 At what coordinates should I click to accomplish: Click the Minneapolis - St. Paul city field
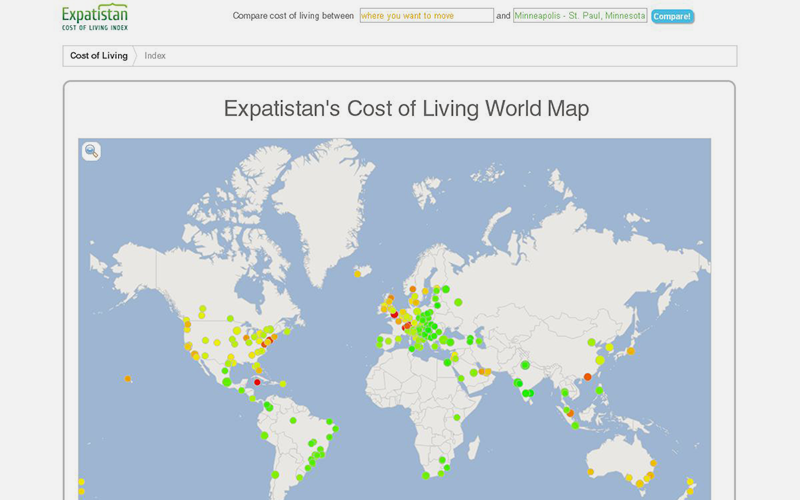[580, 16]
